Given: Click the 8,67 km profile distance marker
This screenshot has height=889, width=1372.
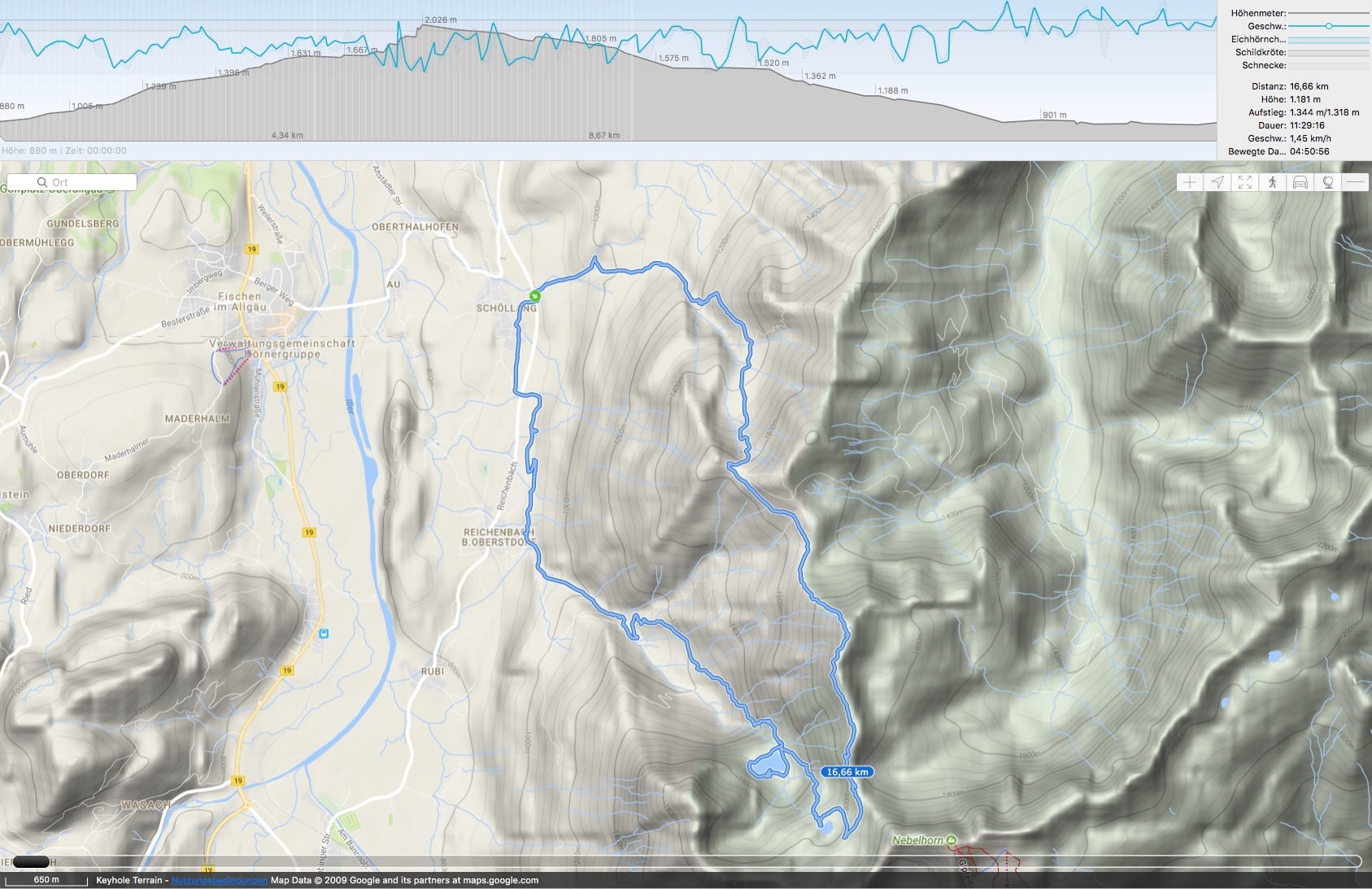Looking at the screenshot, I should click(x=604, y=135).
